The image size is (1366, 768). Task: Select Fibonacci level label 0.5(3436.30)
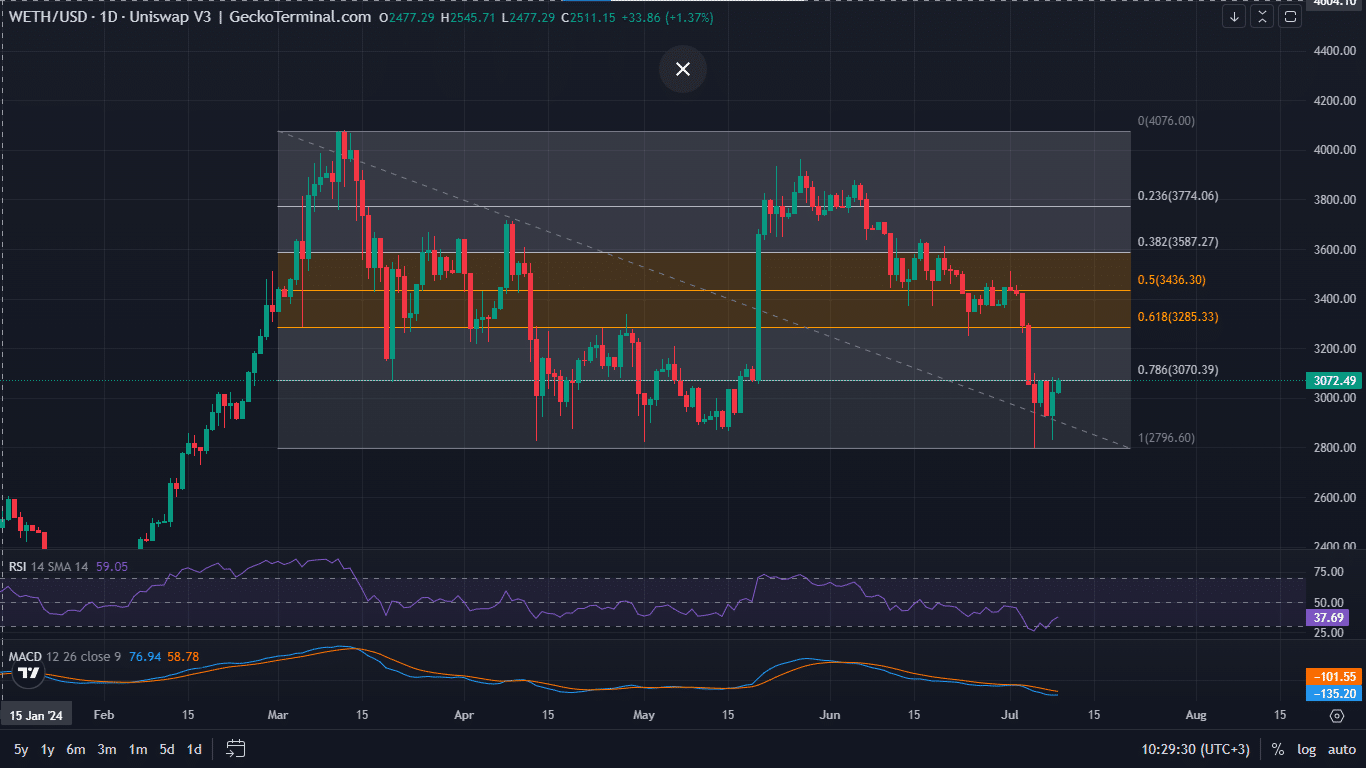1171,280
